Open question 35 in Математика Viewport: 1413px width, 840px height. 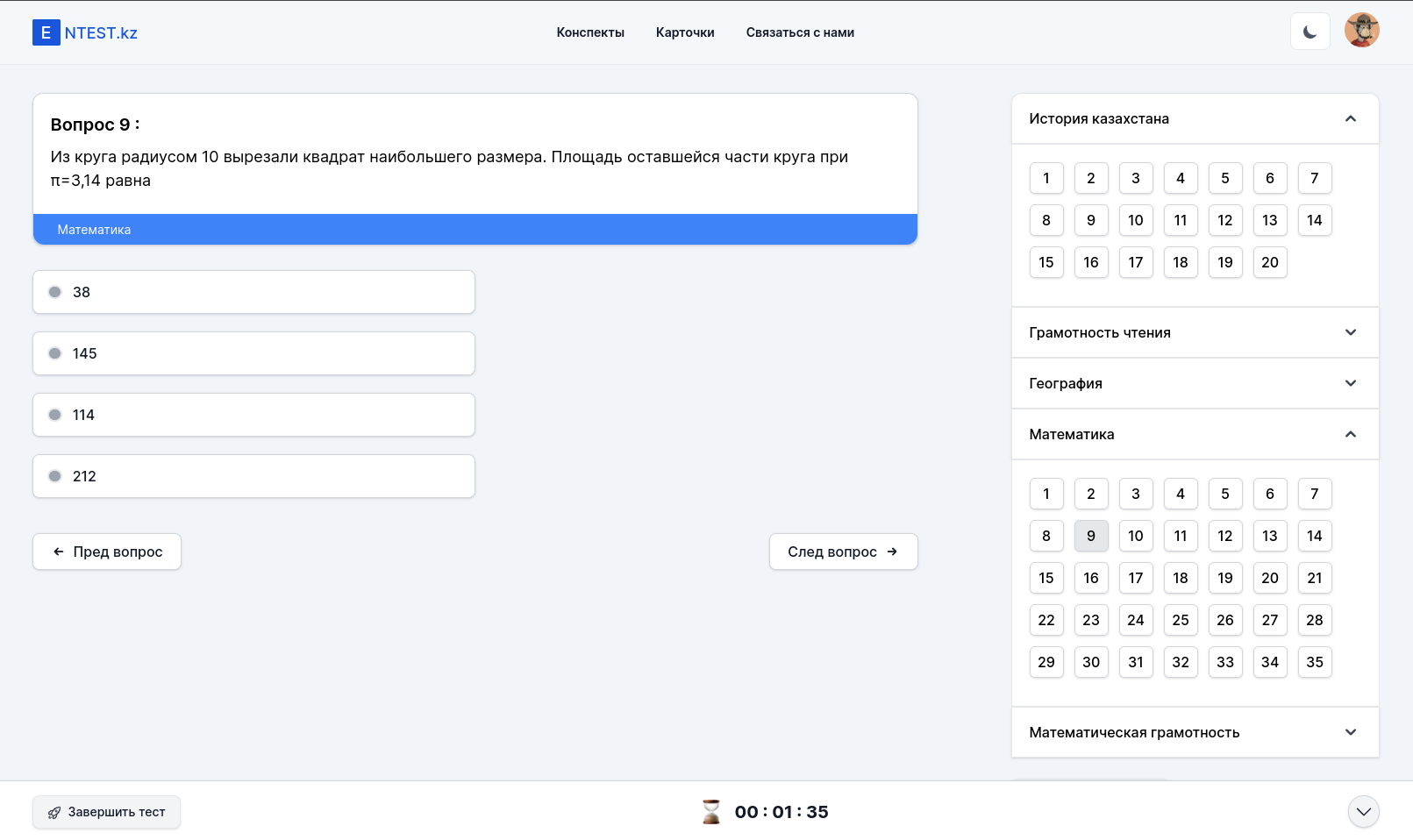1315,662
